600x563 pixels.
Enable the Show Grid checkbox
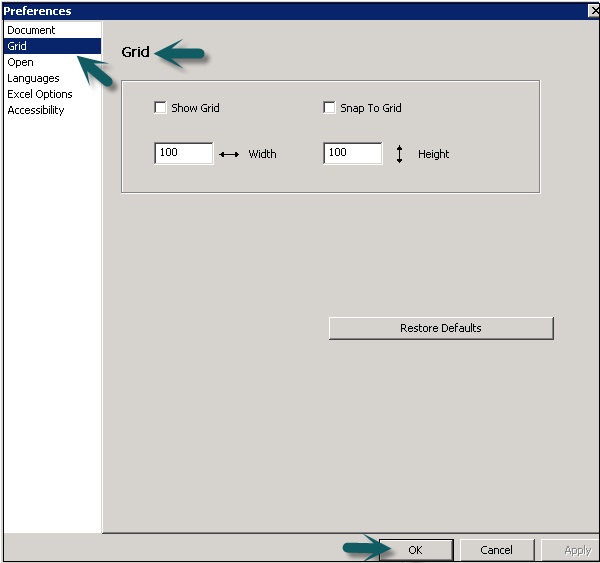(x=161, y=108)
